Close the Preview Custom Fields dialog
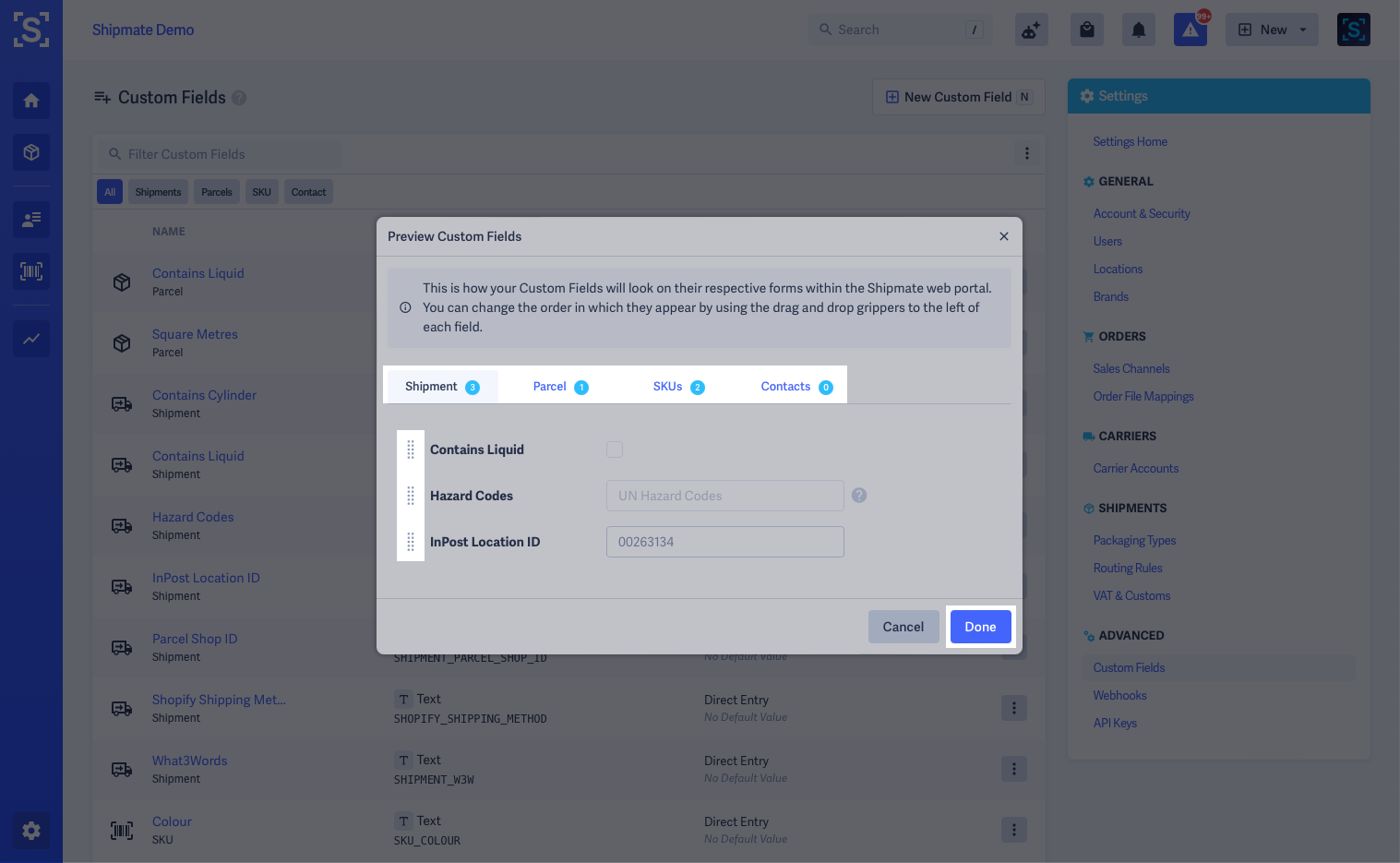Image resolution: width=1400 pixels, height=863 pixels. point(1004,236)
